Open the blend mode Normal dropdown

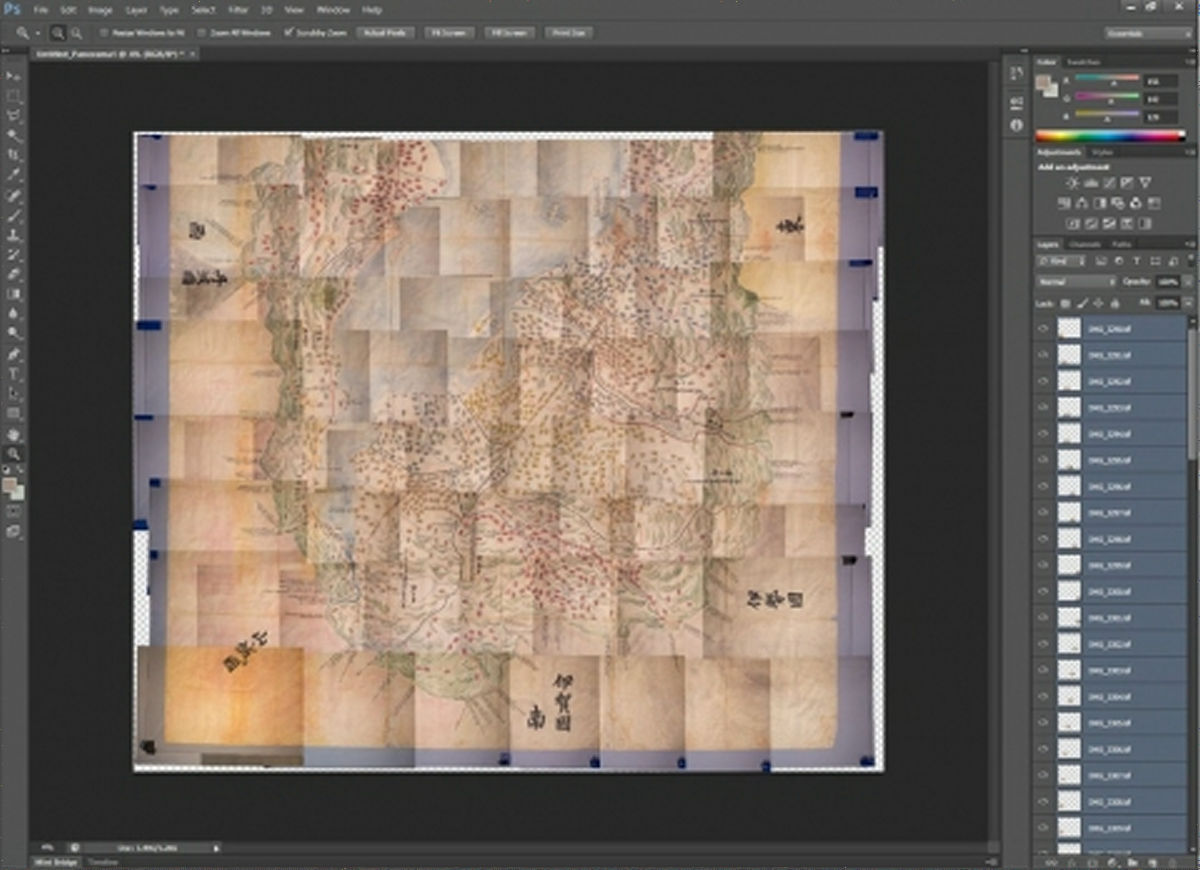pos(1076,282)
